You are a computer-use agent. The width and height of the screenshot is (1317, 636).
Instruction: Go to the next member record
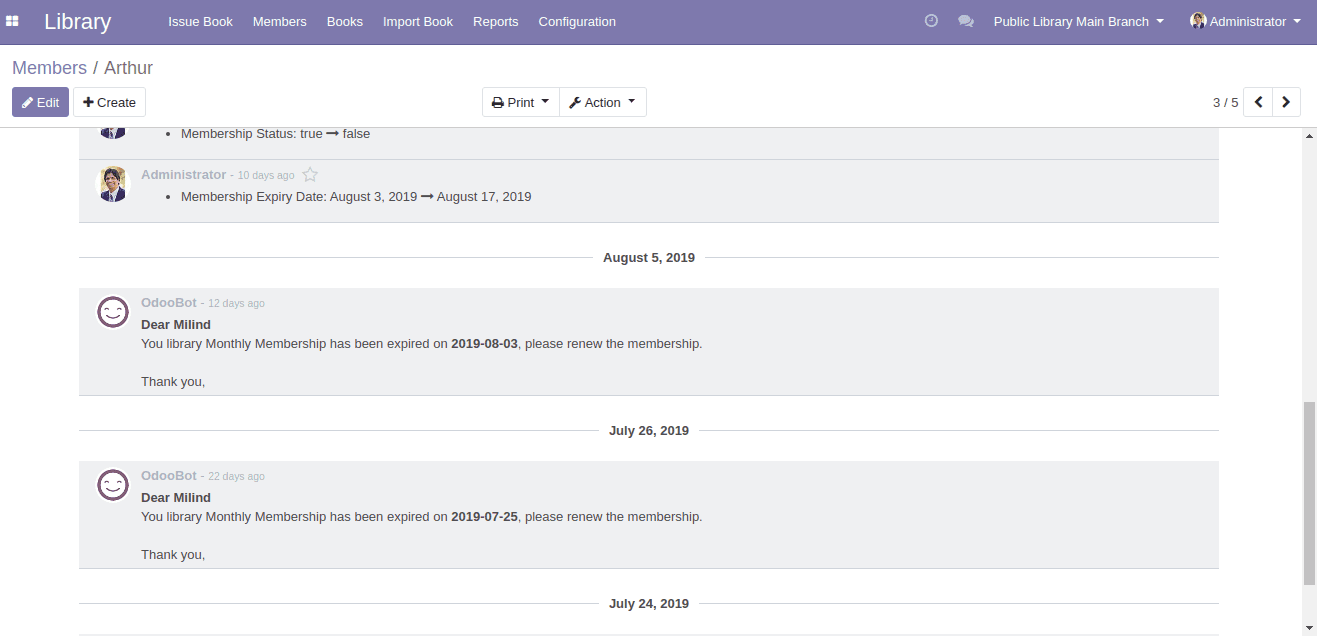click(x=1286, y=102)
